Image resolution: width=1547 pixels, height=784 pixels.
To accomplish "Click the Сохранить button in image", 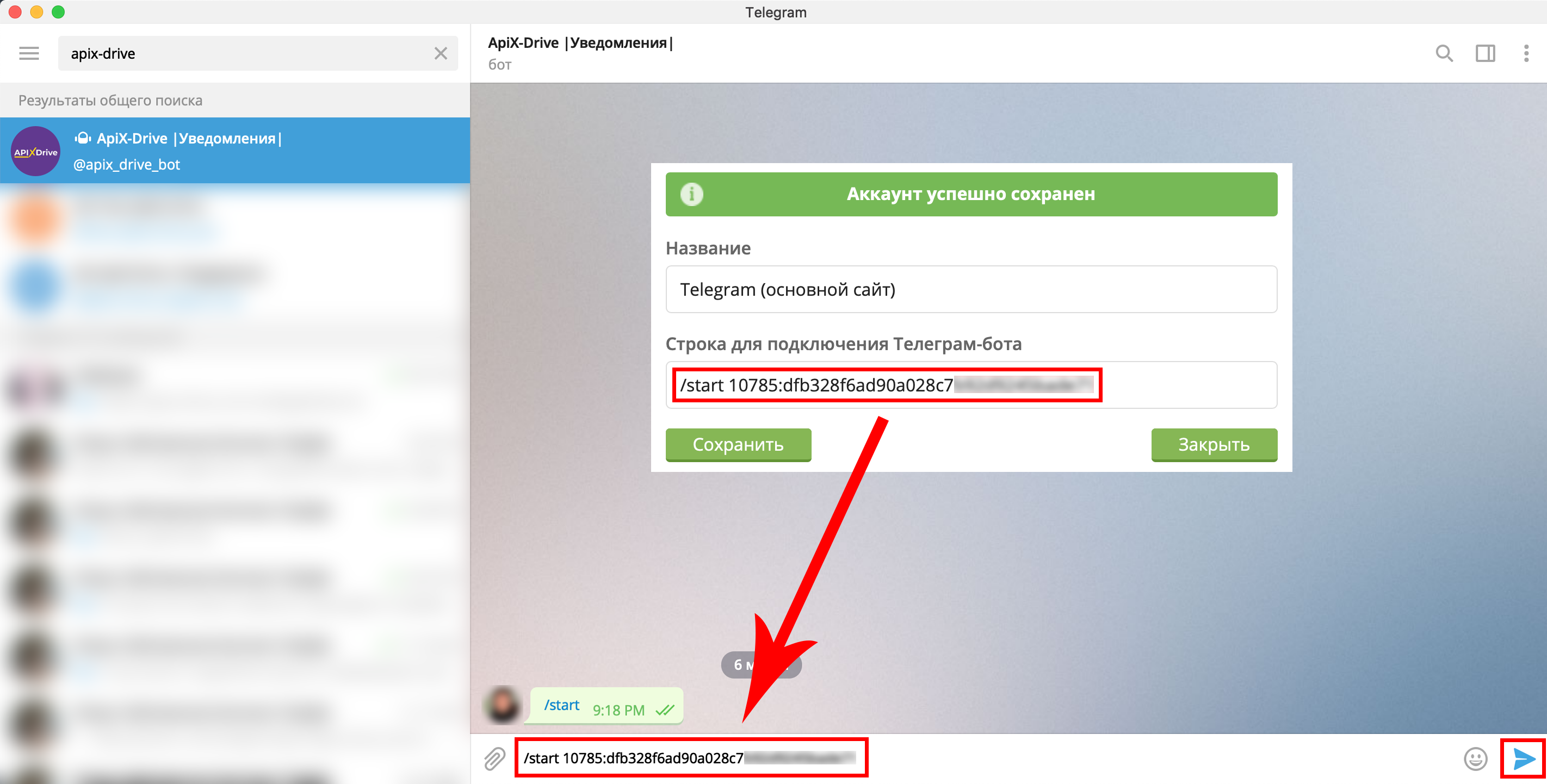I will (738, 444).
